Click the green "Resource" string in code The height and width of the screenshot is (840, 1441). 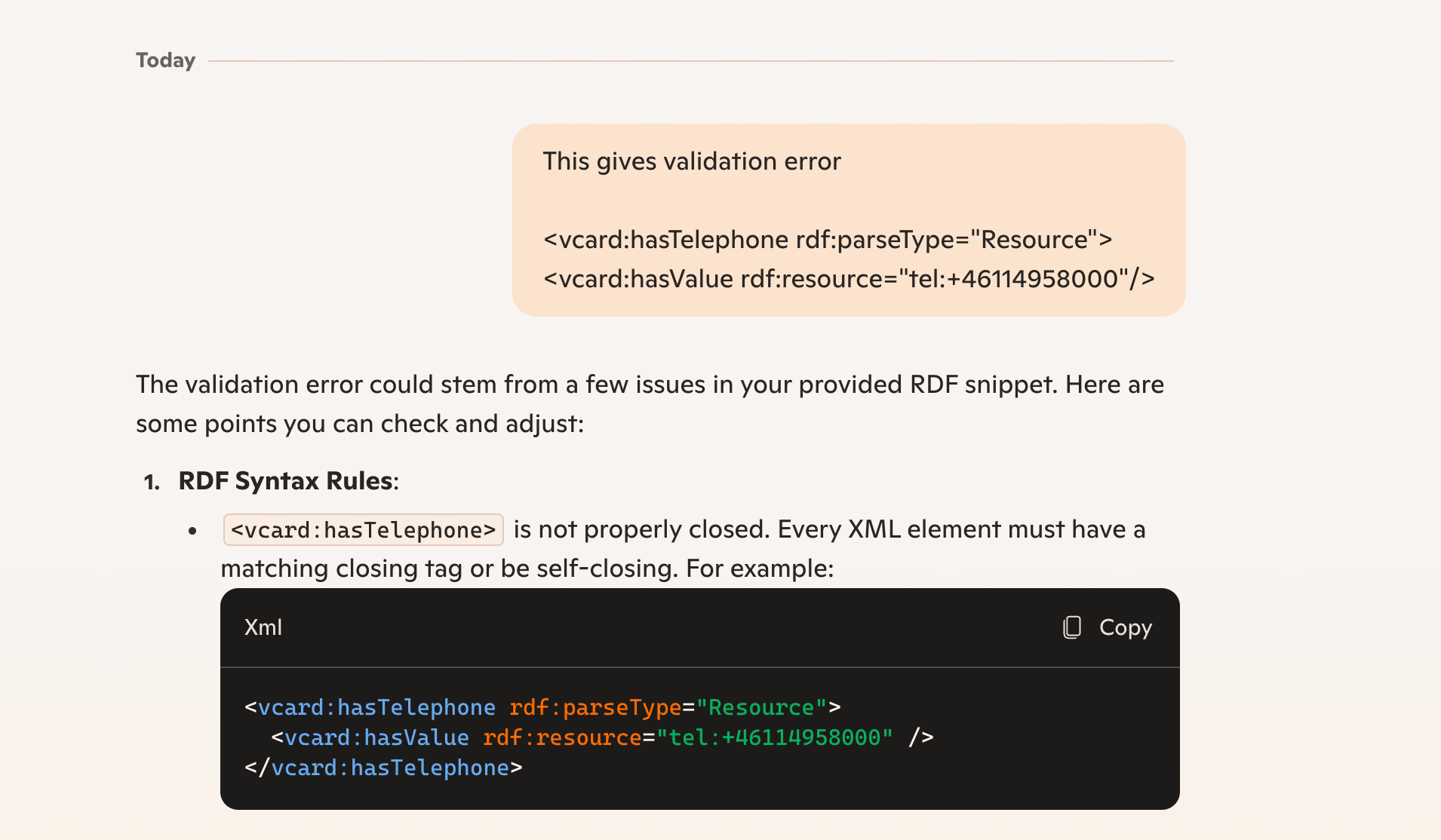[x=760, y=707]
